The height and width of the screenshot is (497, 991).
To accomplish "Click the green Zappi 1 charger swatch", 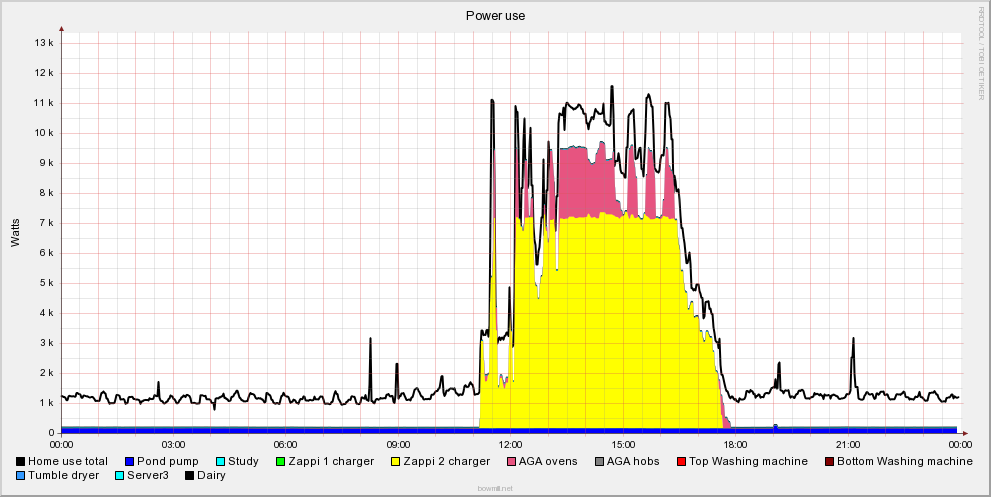I will pyautogui.click(x=281, y=462).
